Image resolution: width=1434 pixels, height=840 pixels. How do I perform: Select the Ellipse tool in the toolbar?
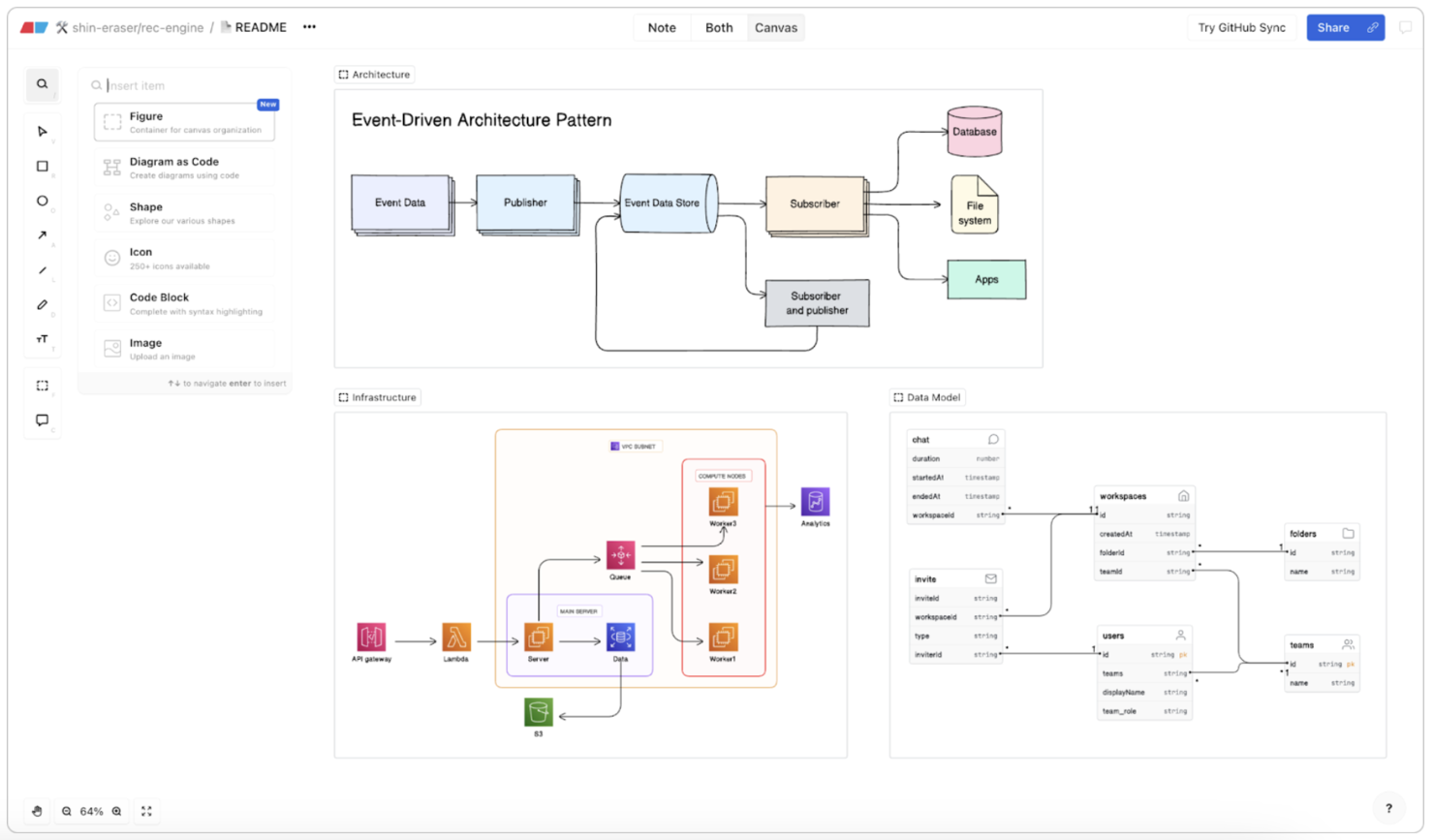(42, 201)
